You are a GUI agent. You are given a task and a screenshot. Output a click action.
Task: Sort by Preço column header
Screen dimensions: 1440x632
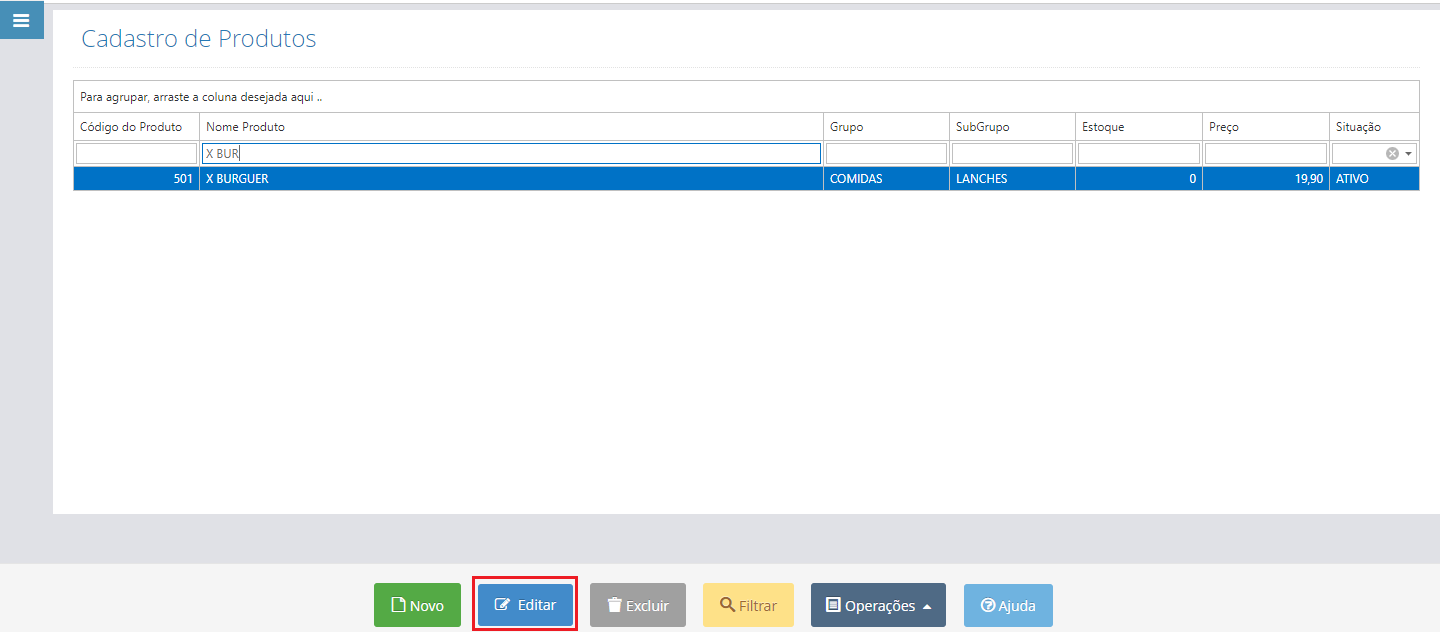coord(1265,127)
